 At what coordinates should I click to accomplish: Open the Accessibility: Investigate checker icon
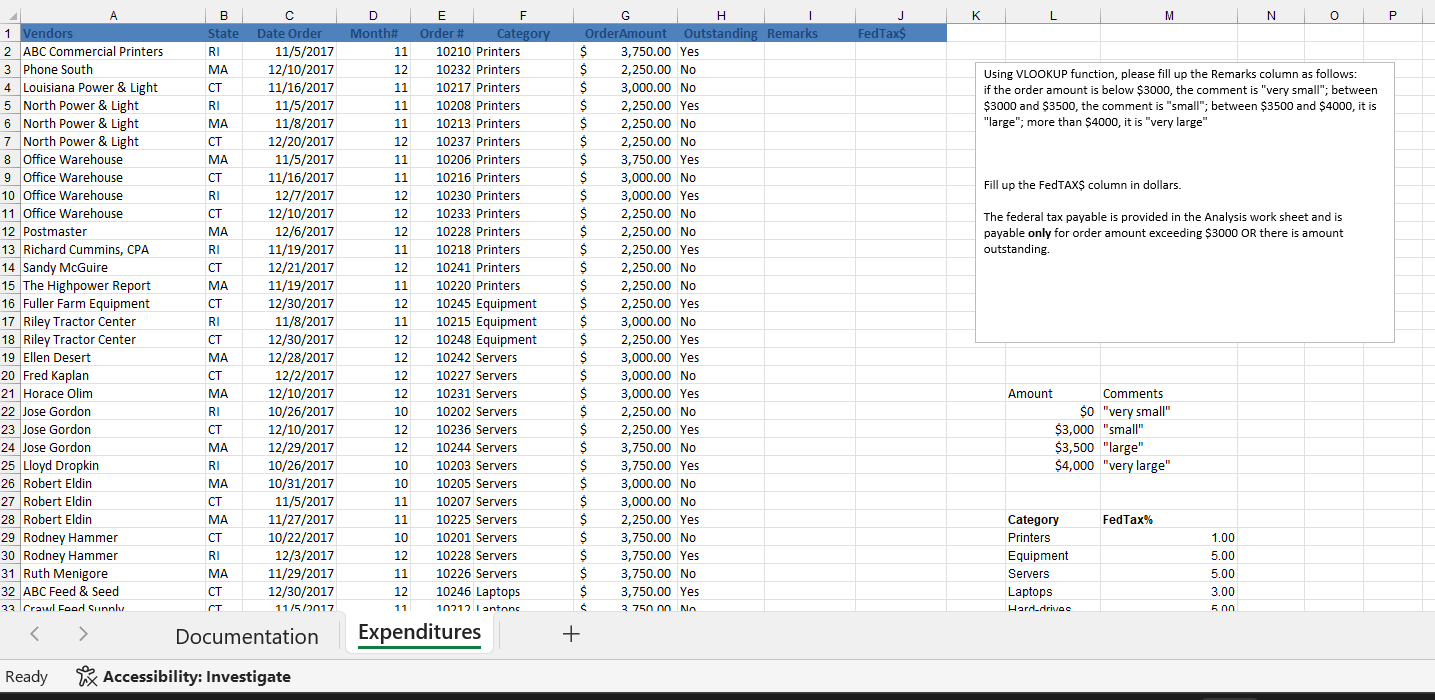click(86, 676)
